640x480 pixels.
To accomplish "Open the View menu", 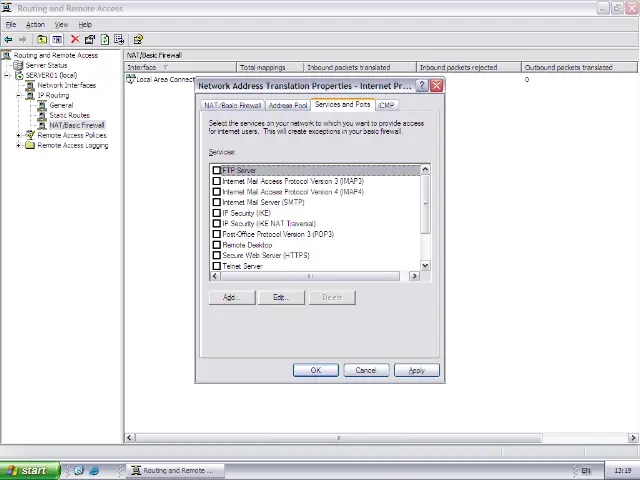I will (61, 24).
